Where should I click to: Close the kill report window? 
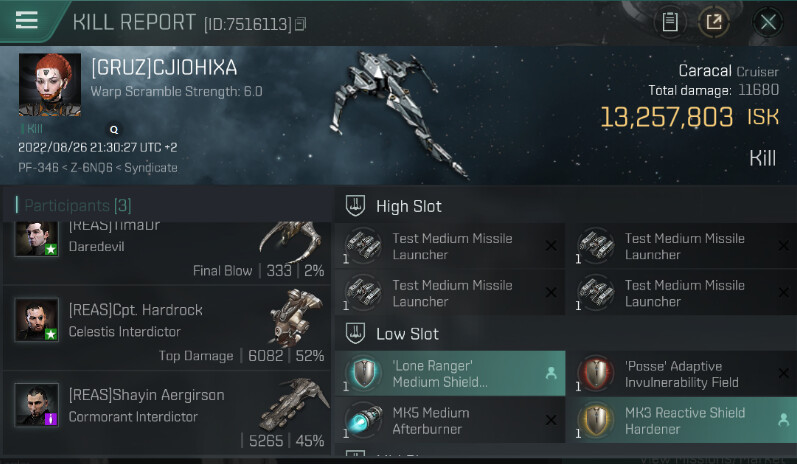coord(768,22)
